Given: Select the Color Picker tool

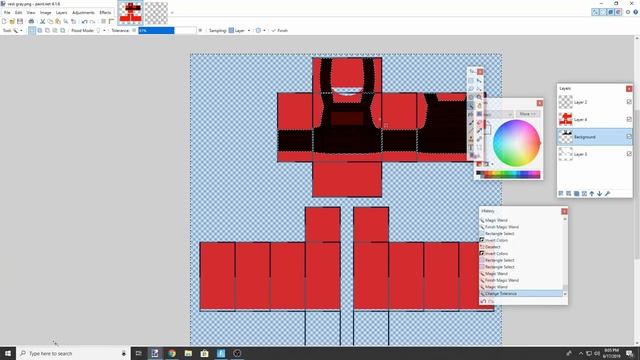Looking at the screenshot, I should pyautogui.click(x=479, y=131).
